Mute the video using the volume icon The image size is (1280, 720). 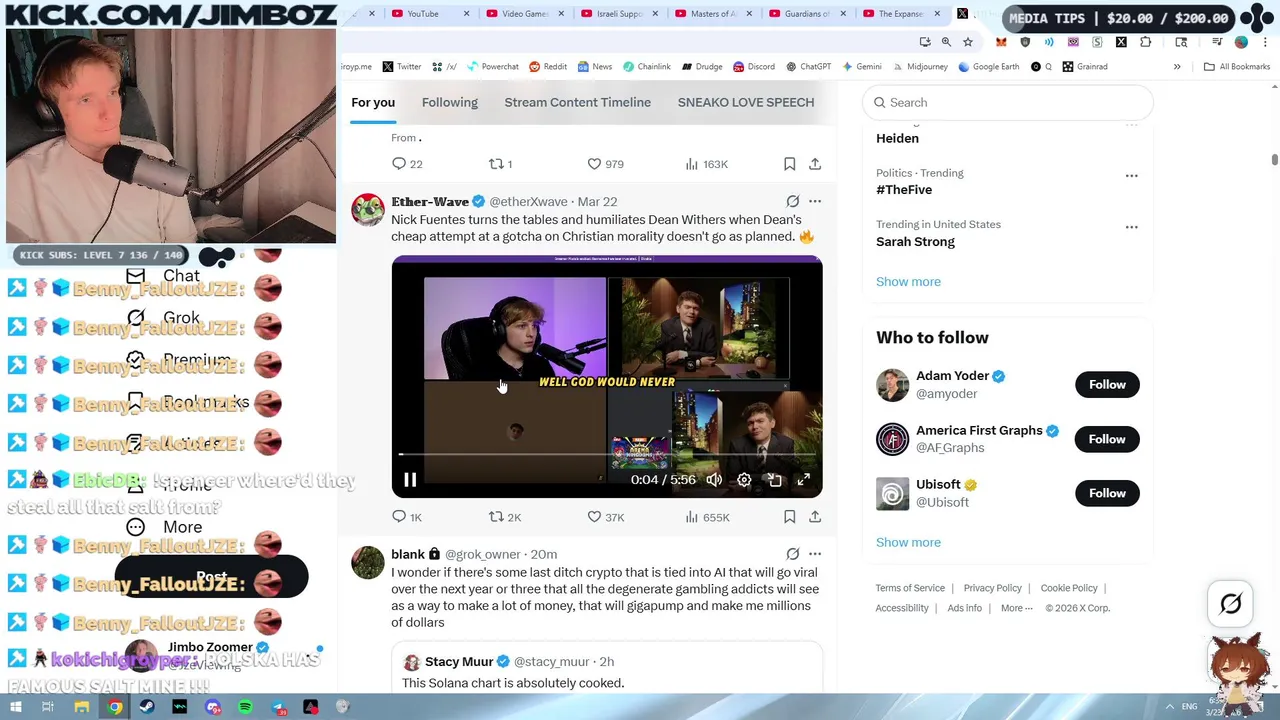(714, 480)
